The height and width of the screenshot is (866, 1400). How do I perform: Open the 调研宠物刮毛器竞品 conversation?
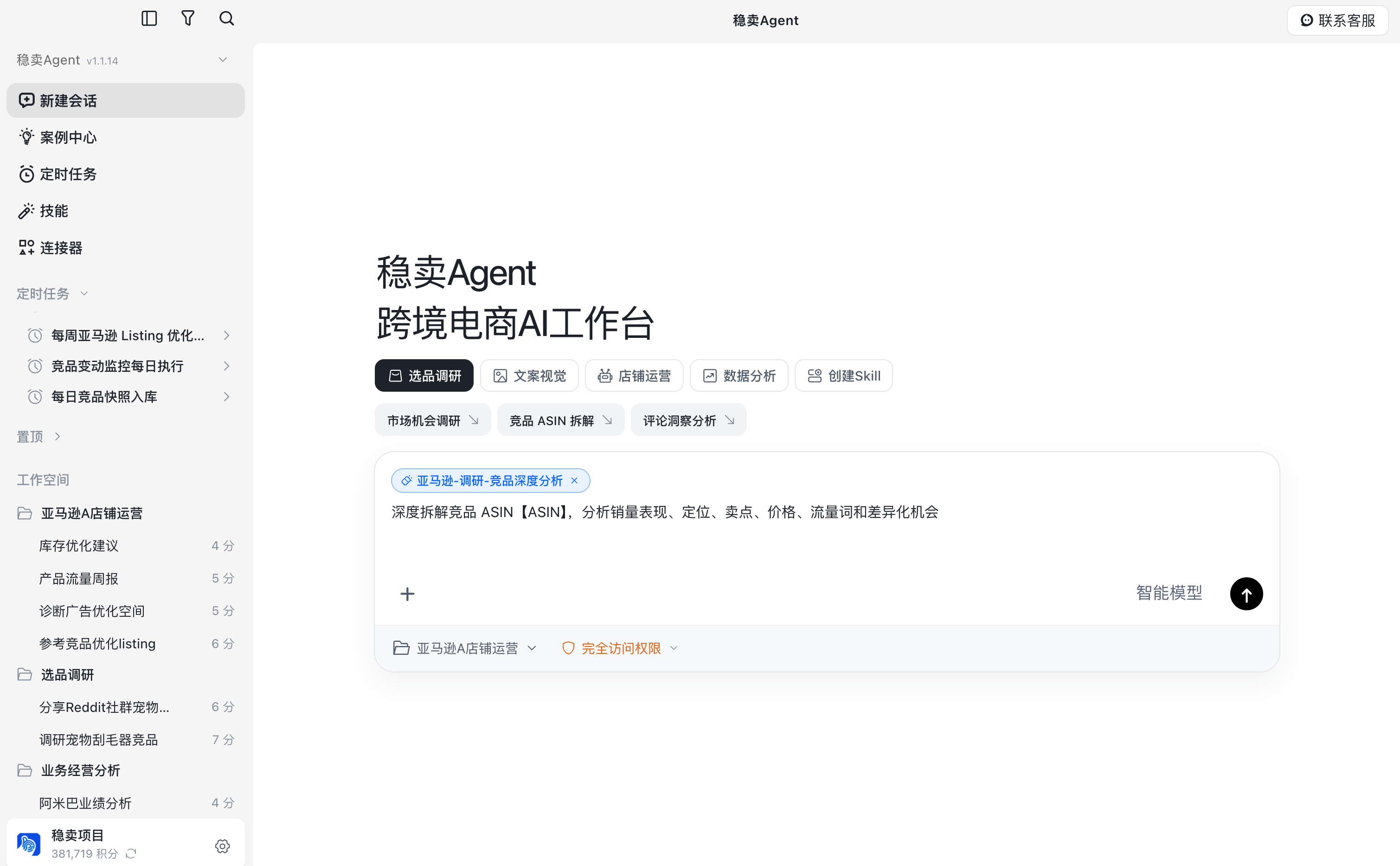(x=125, y=739)
